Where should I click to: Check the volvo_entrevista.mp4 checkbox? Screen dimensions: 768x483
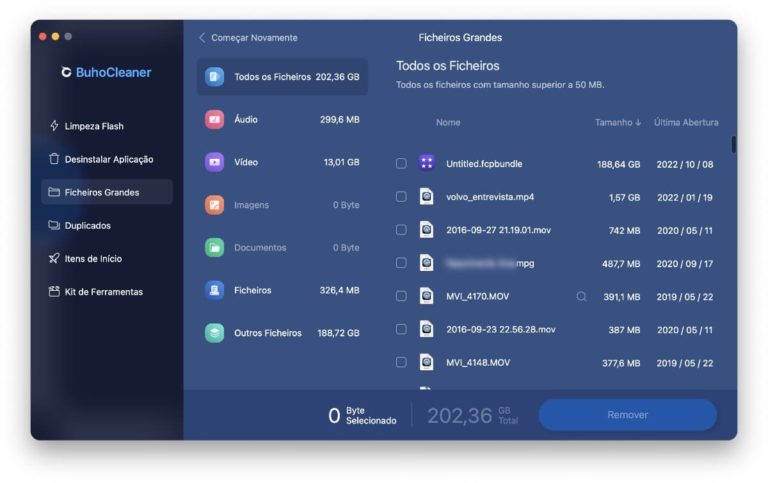tap(401, 197)
